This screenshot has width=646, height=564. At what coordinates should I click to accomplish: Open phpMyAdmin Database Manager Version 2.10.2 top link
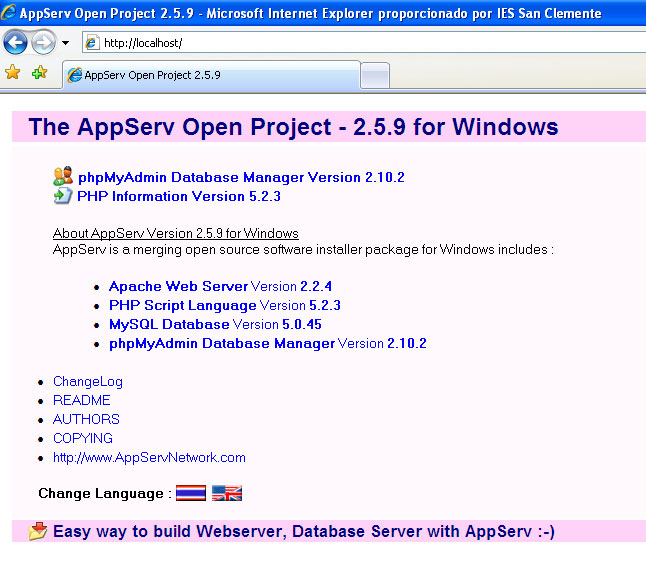coord(241,177)
